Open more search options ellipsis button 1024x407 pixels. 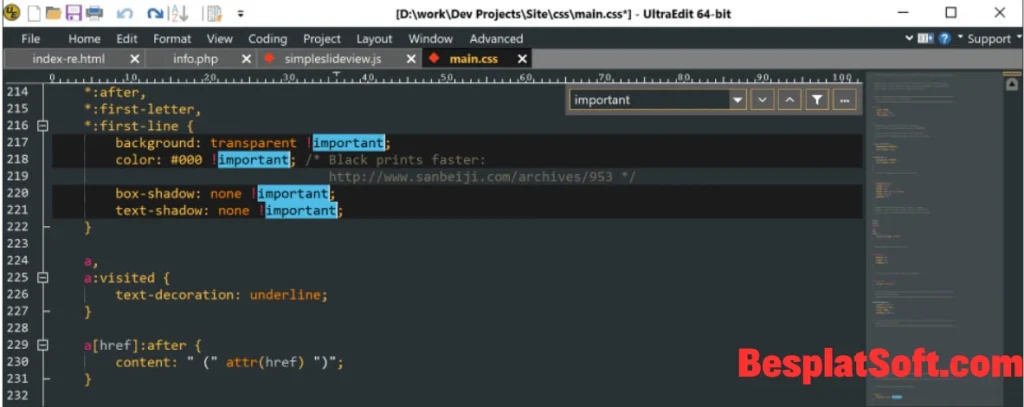click(844, 100)
